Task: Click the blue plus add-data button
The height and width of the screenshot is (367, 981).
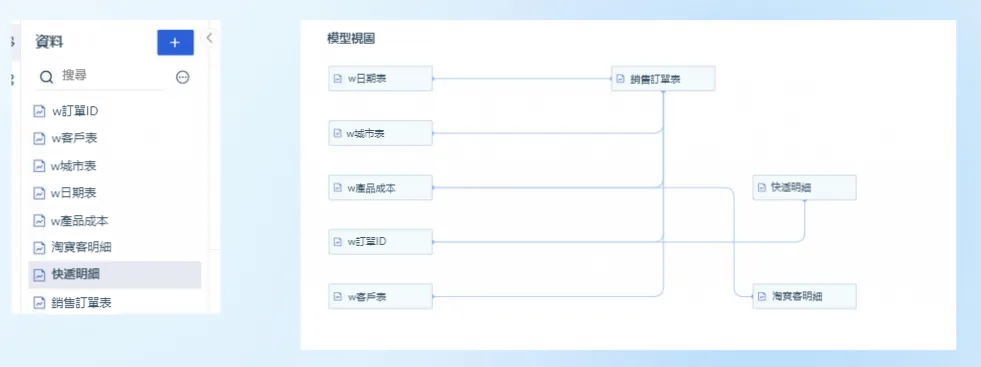Action: click(x=175, y=43)
